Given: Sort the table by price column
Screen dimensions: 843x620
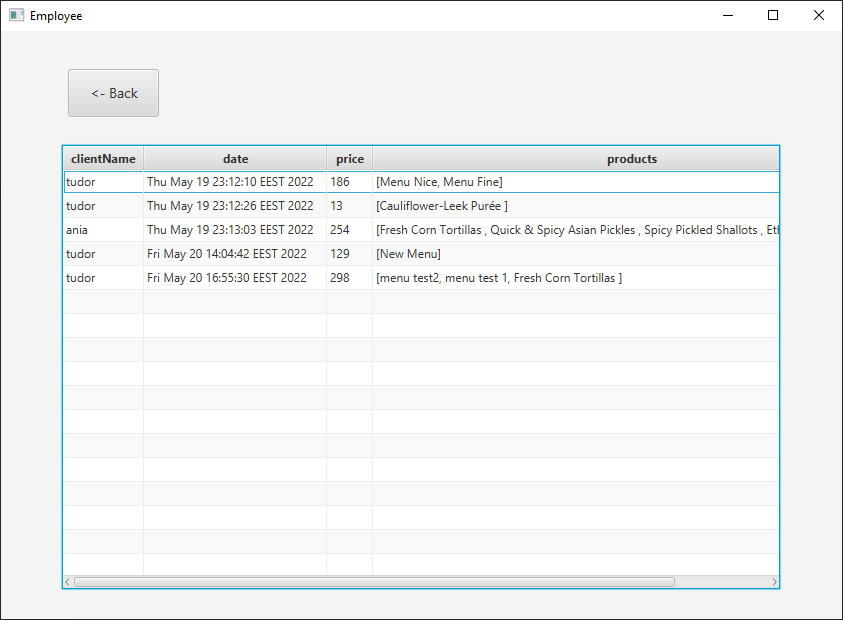Looking at the screenshot, I should coord(350,158).
